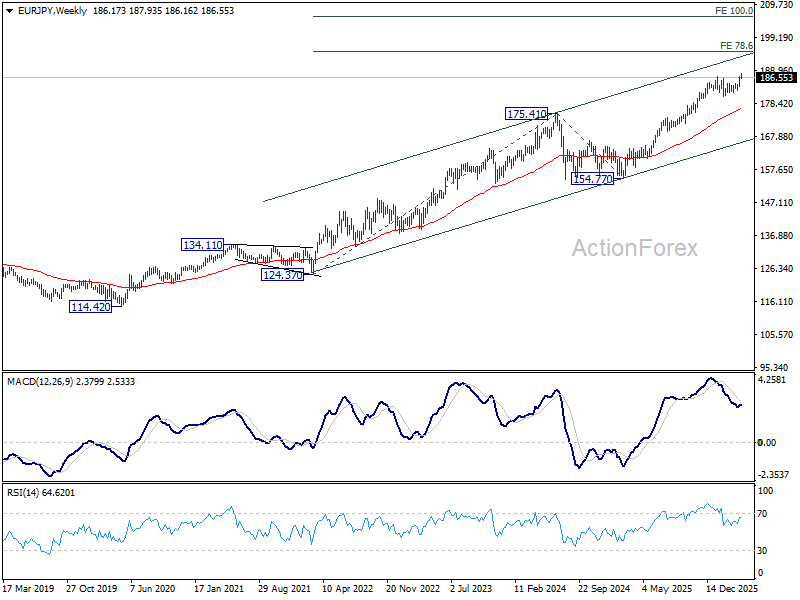
Task: Click the 17 Mar 2019 date label
Action: [x=27, y=590]
